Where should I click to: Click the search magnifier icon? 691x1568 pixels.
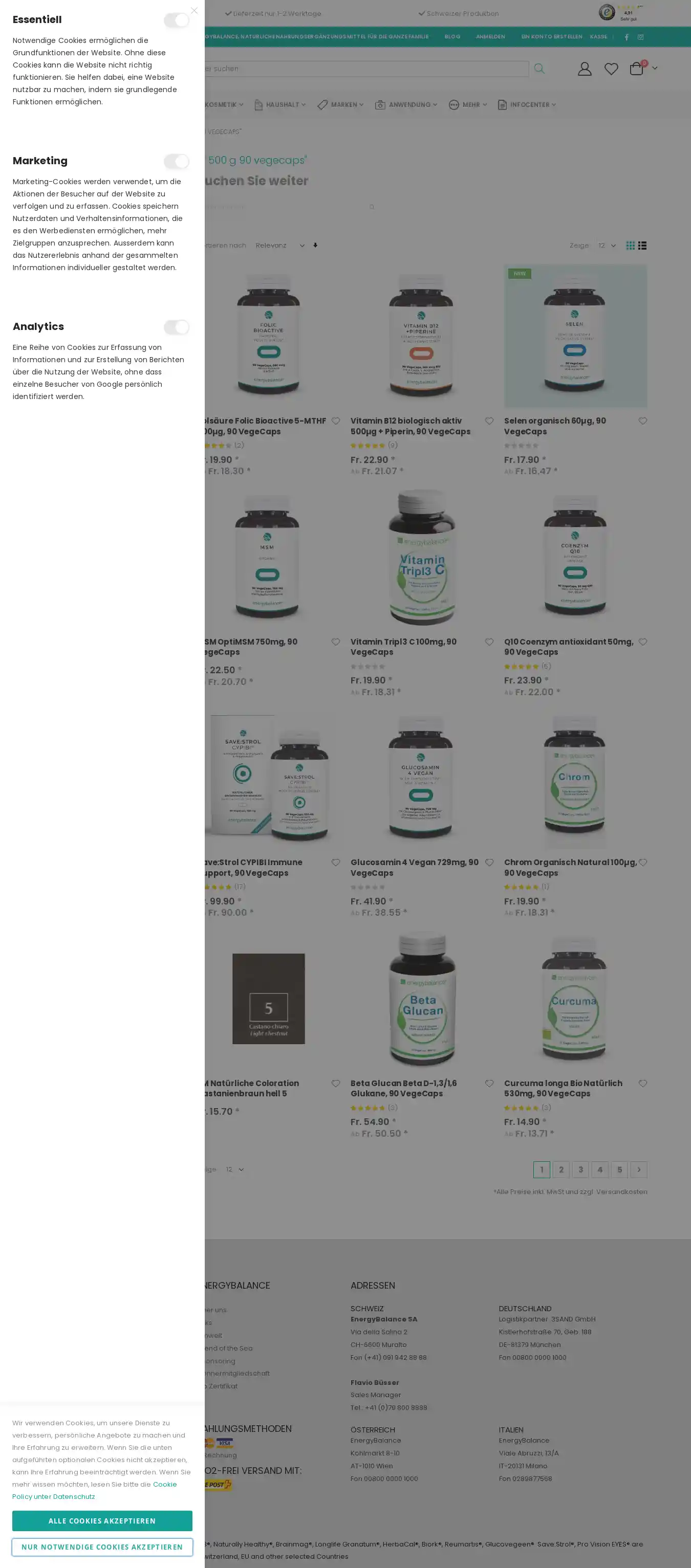click(539, 69)
